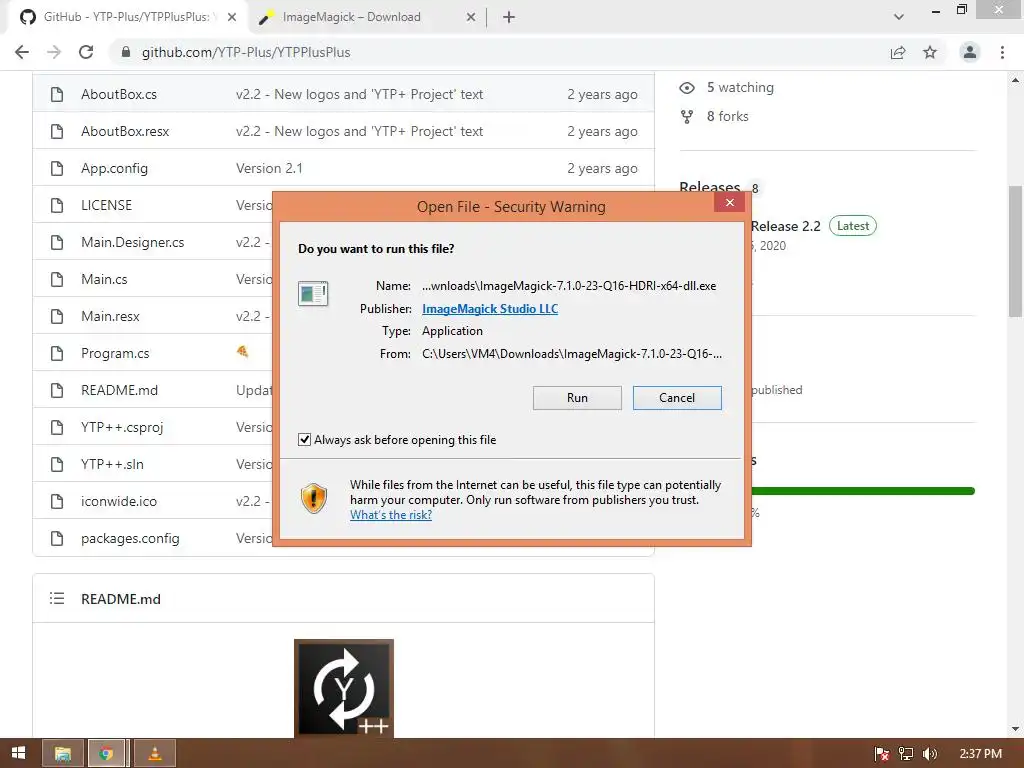The height and width of the screenshot is (768, 1024).
Task: Close the GitHub YTPPlusPlus tab
Action: coord(232,18)
